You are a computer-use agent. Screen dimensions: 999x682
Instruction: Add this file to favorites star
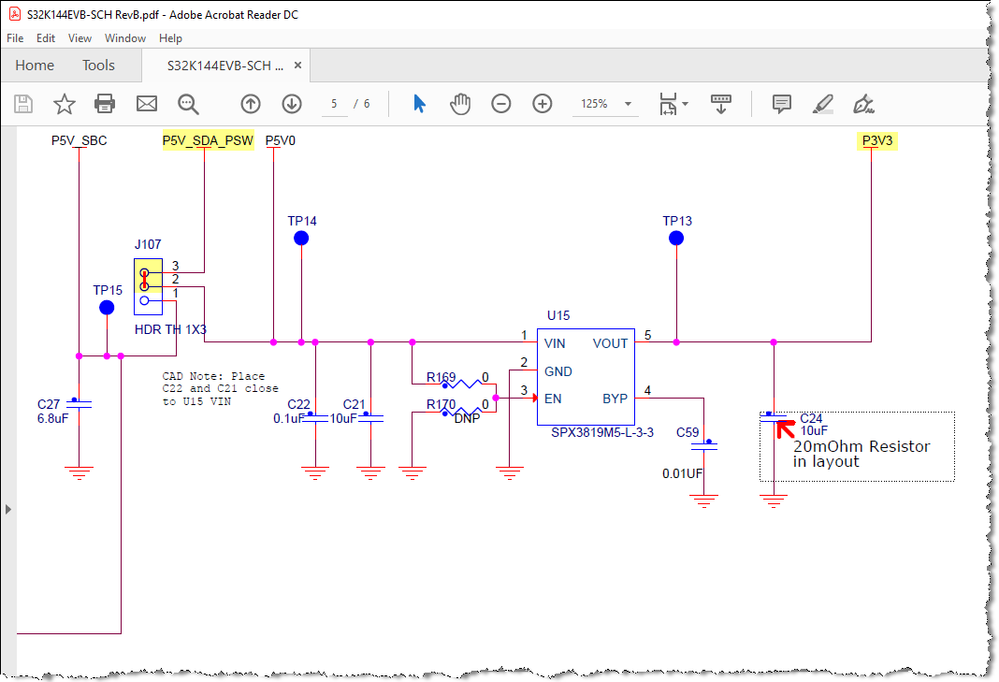coord(63,103)
